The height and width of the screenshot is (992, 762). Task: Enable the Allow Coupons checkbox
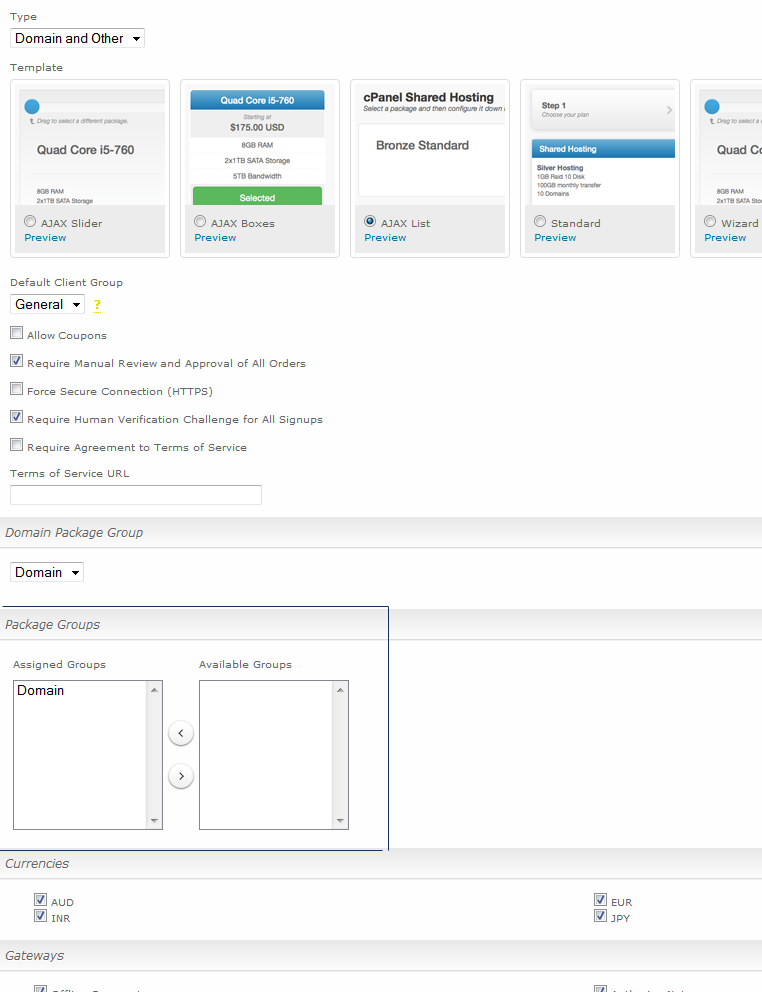[16, 333]
